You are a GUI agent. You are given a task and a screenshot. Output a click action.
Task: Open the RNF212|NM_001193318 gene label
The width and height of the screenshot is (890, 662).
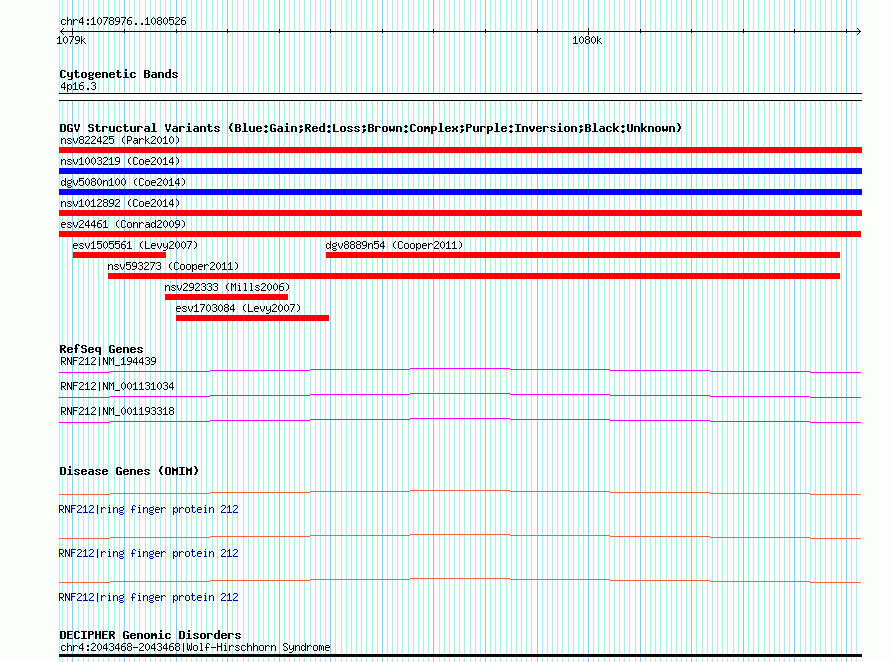[x=117, y=411]
